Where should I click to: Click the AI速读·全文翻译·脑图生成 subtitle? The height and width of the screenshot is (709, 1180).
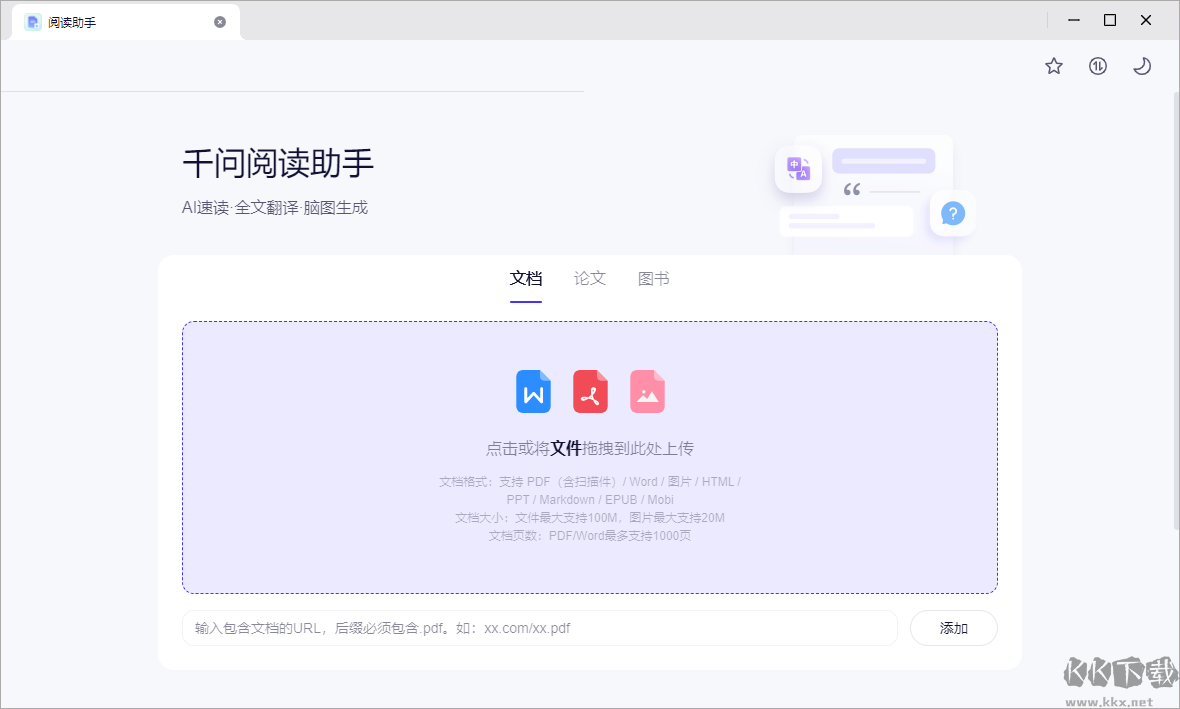[275, 208]
